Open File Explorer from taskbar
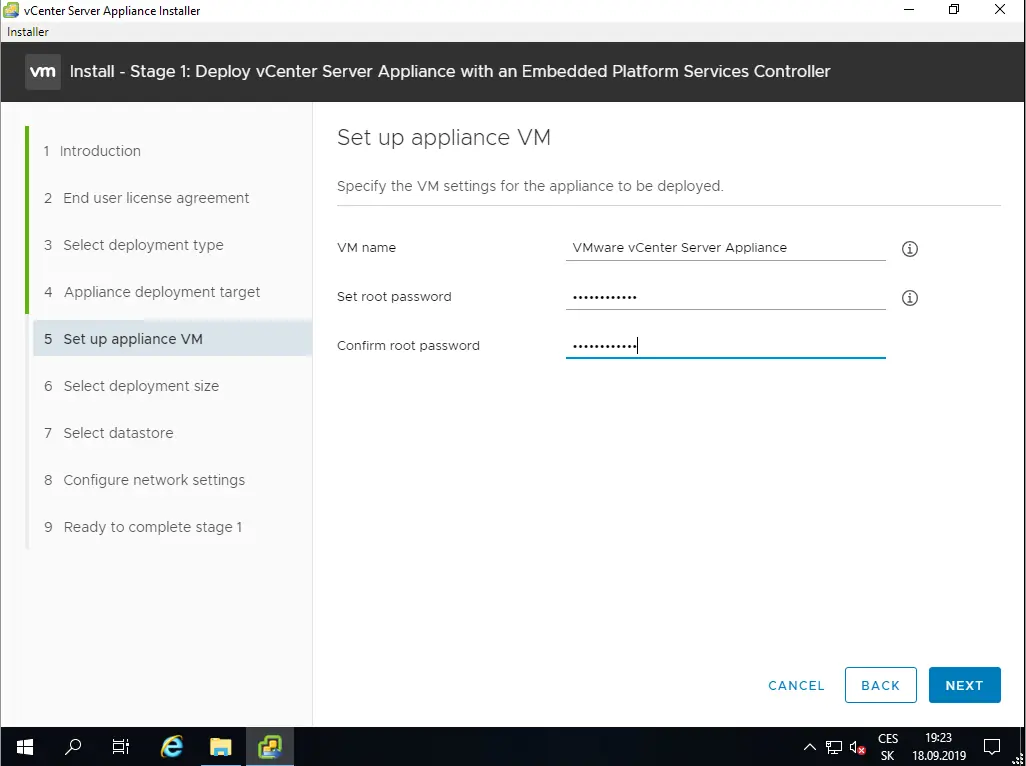 coord(221,746)
